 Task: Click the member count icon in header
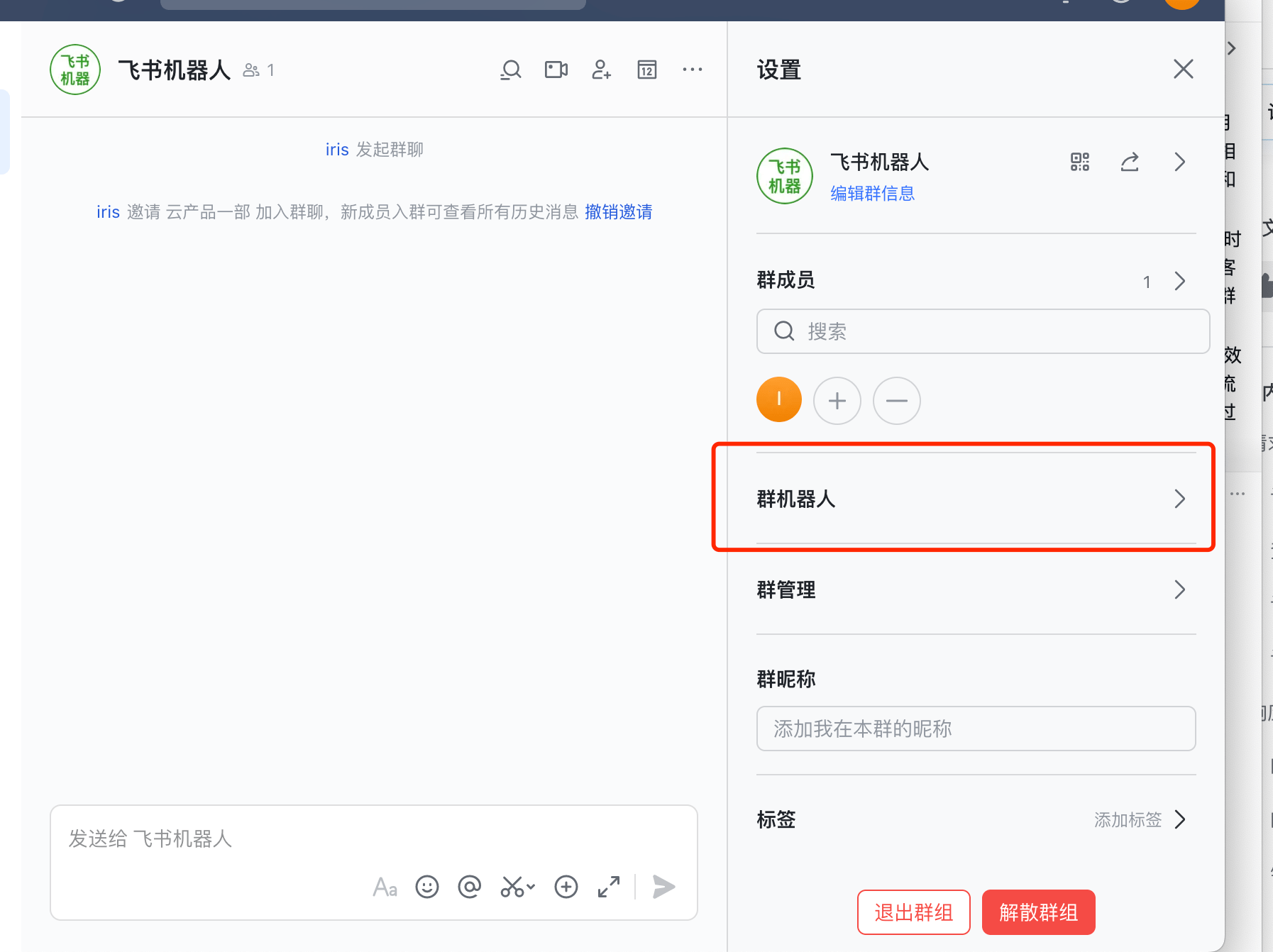251,70
